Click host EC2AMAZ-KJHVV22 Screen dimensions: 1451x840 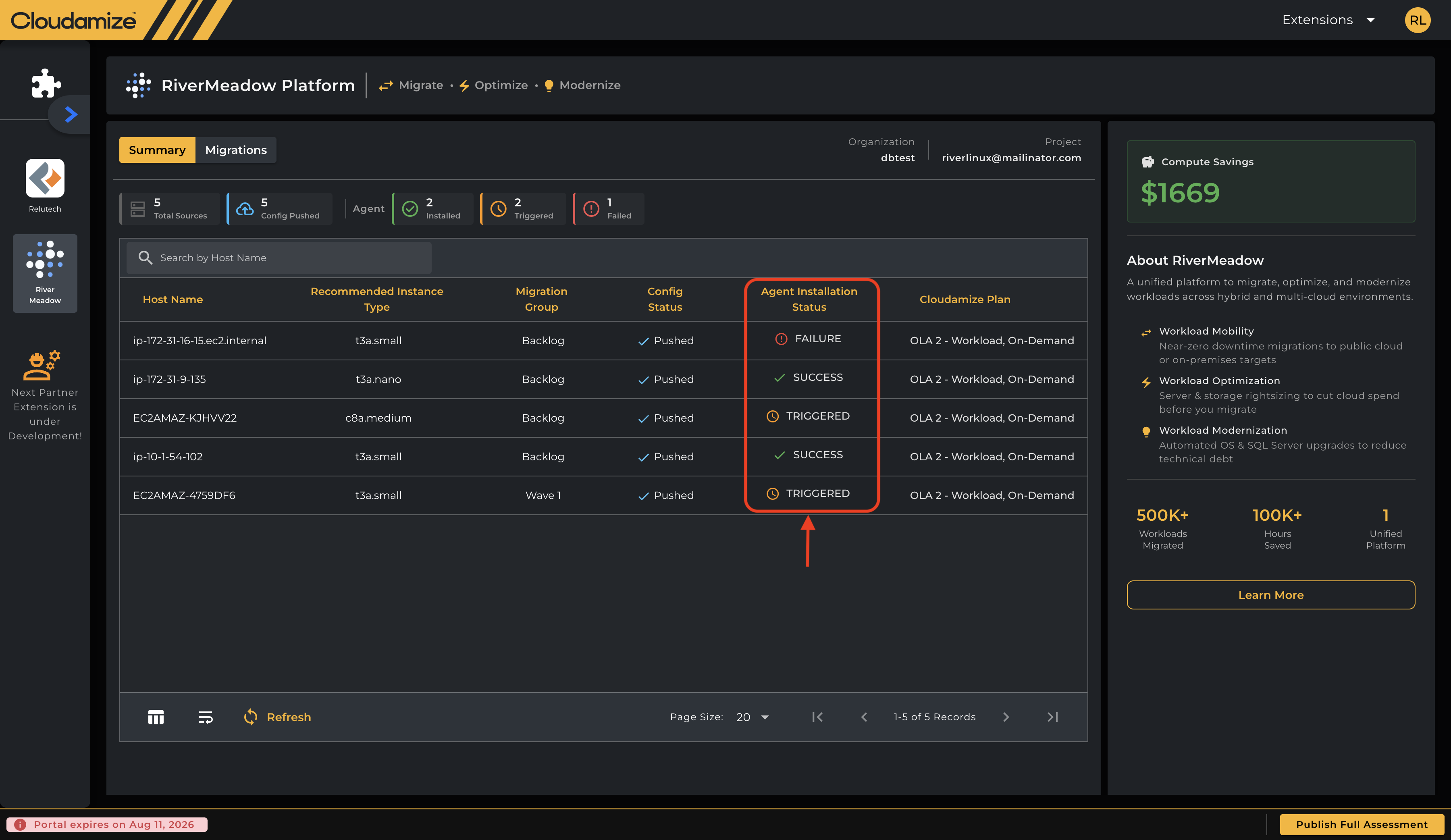pos(185,418)
